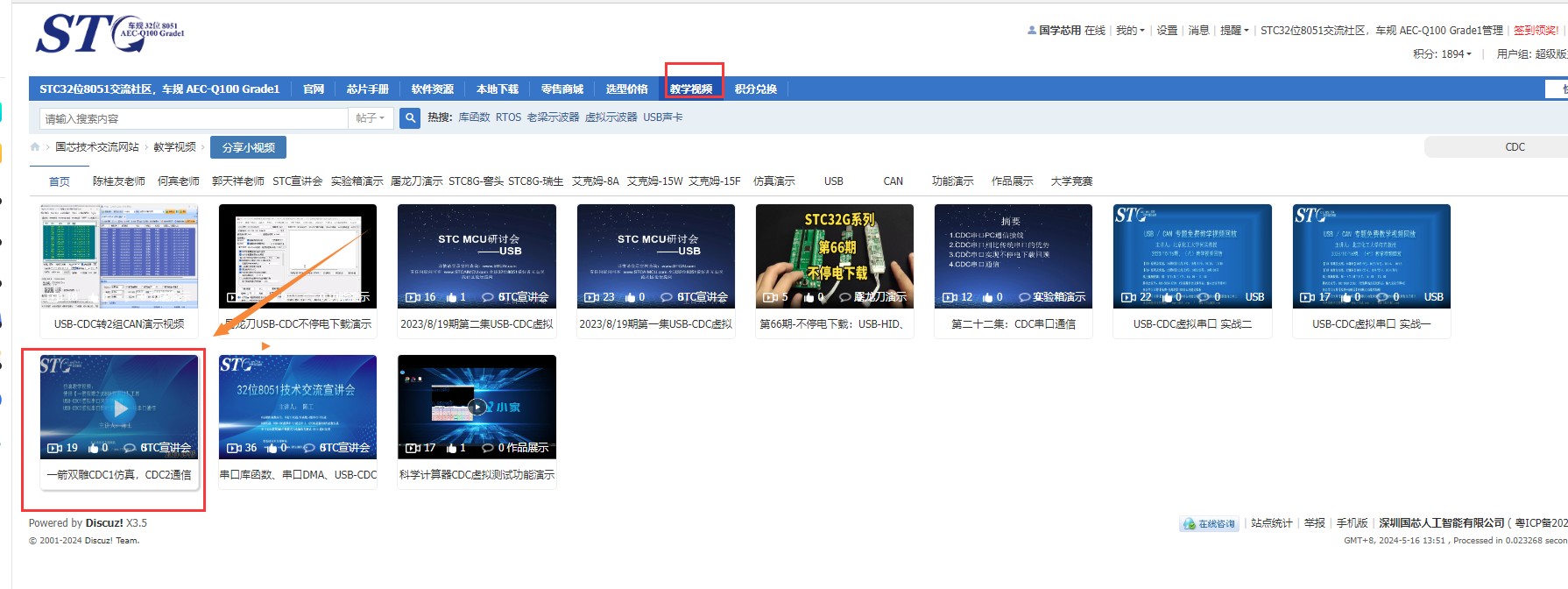
Task: Click the USB声卡 hot search link
Action: pyautogui.click(x=663, y=117)
